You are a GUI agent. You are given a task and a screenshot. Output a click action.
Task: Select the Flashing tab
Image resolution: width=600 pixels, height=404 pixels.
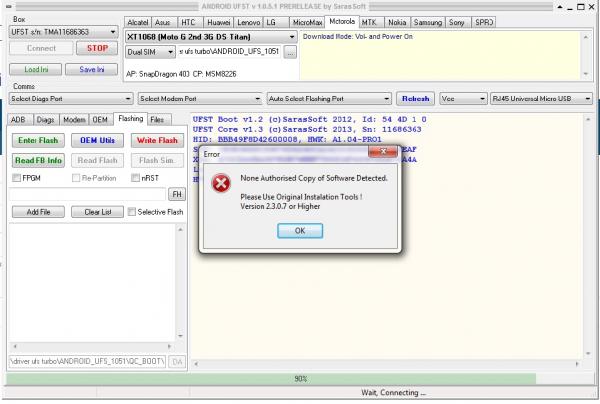131,119
